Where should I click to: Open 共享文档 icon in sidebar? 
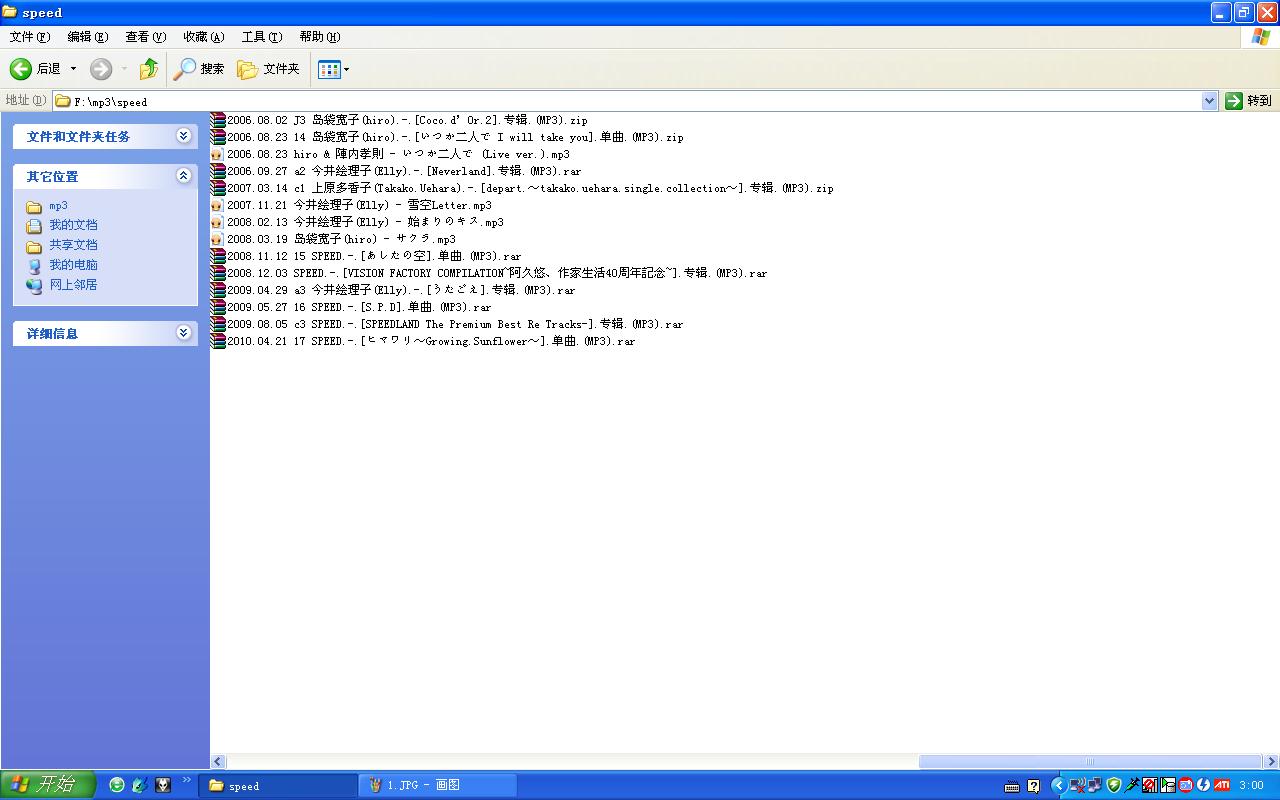coord(34,246)
